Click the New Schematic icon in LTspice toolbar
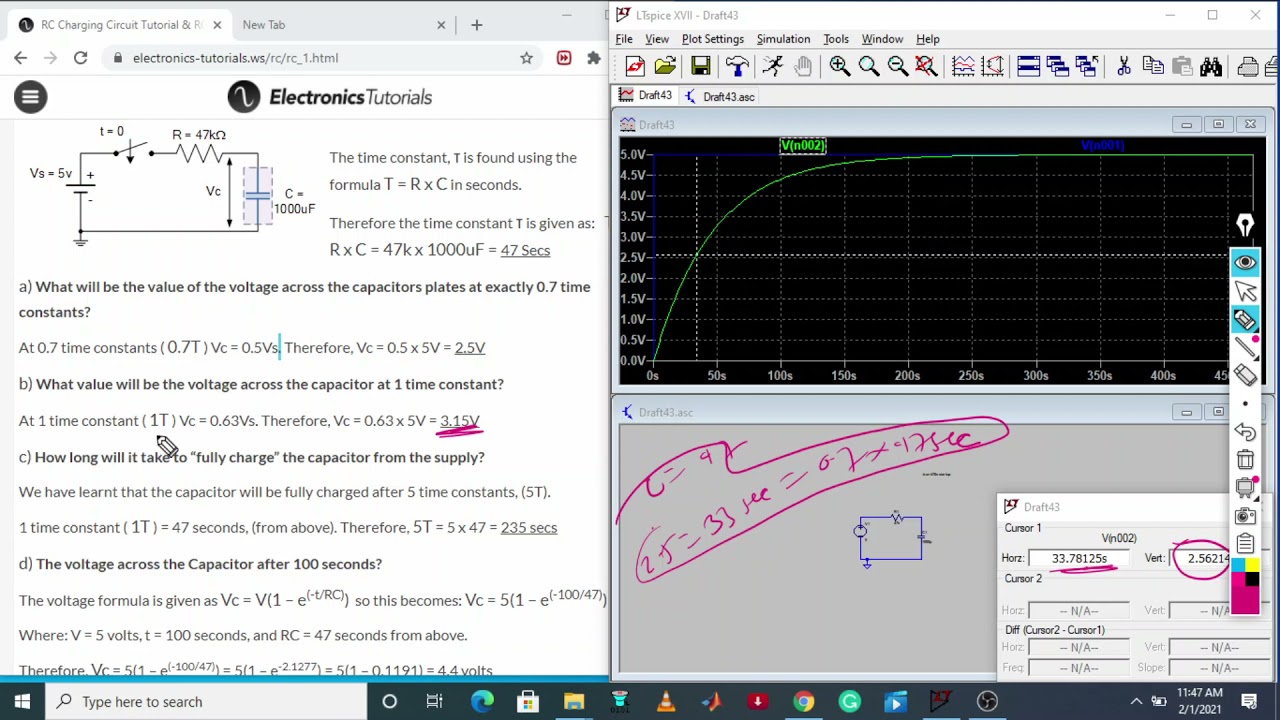Viewport: 1280px width, 720px height. (634, 66)
